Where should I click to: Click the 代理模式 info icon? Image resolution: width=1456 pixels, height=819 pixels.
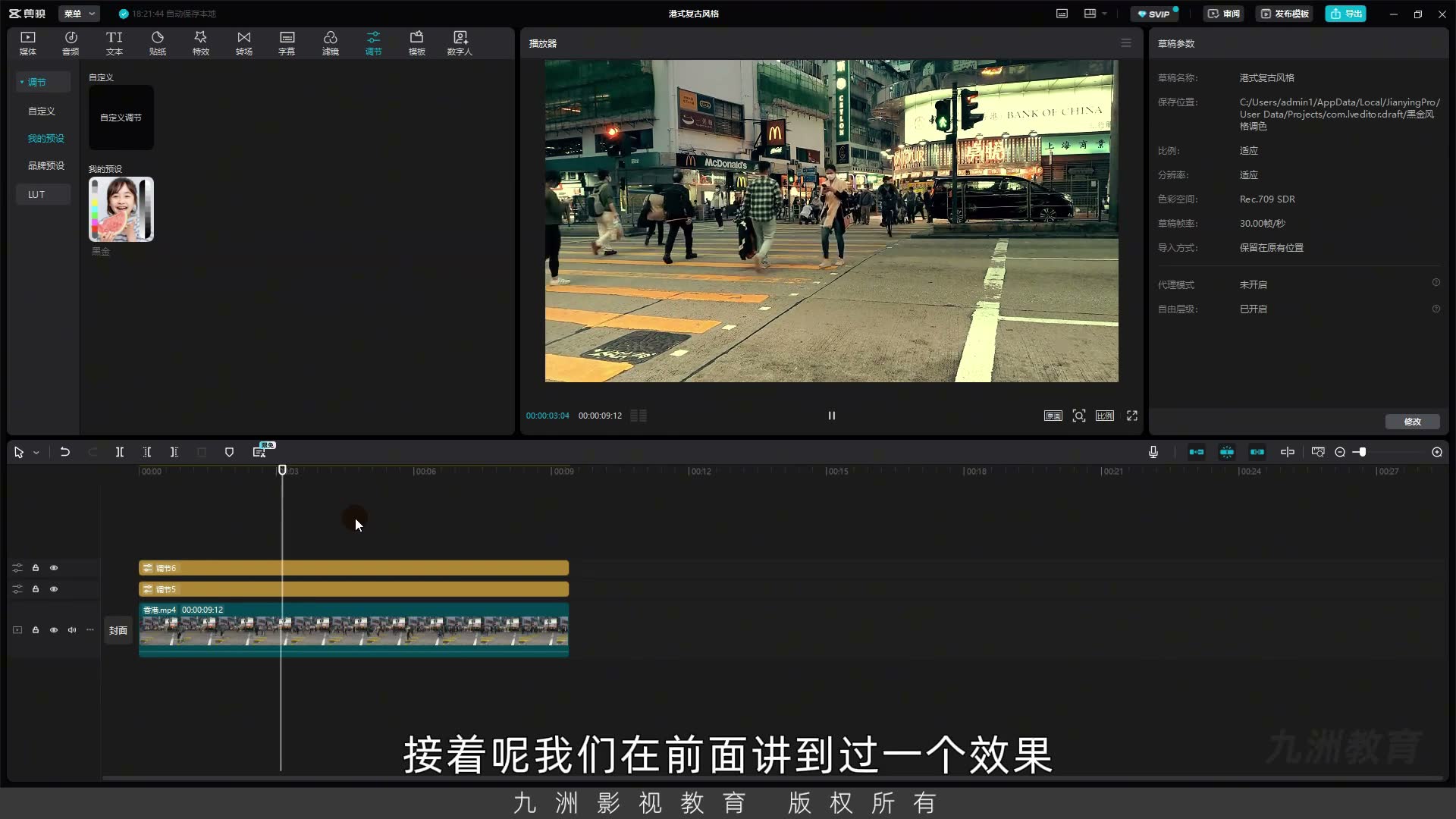click(x=1436, y=282)
